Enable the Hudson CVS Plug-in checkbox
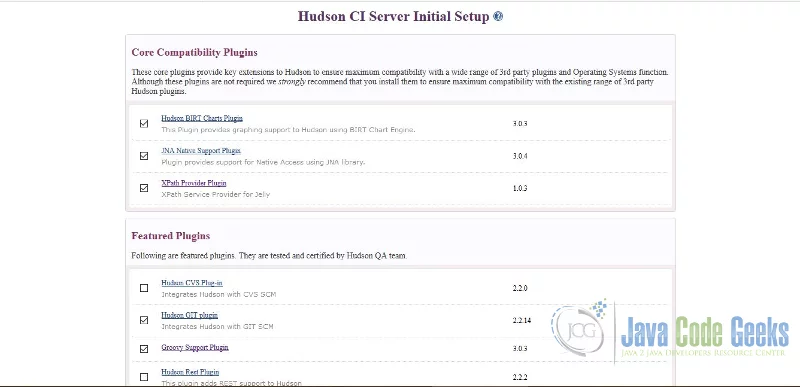 pyautogui.click(x=144, y=288)
